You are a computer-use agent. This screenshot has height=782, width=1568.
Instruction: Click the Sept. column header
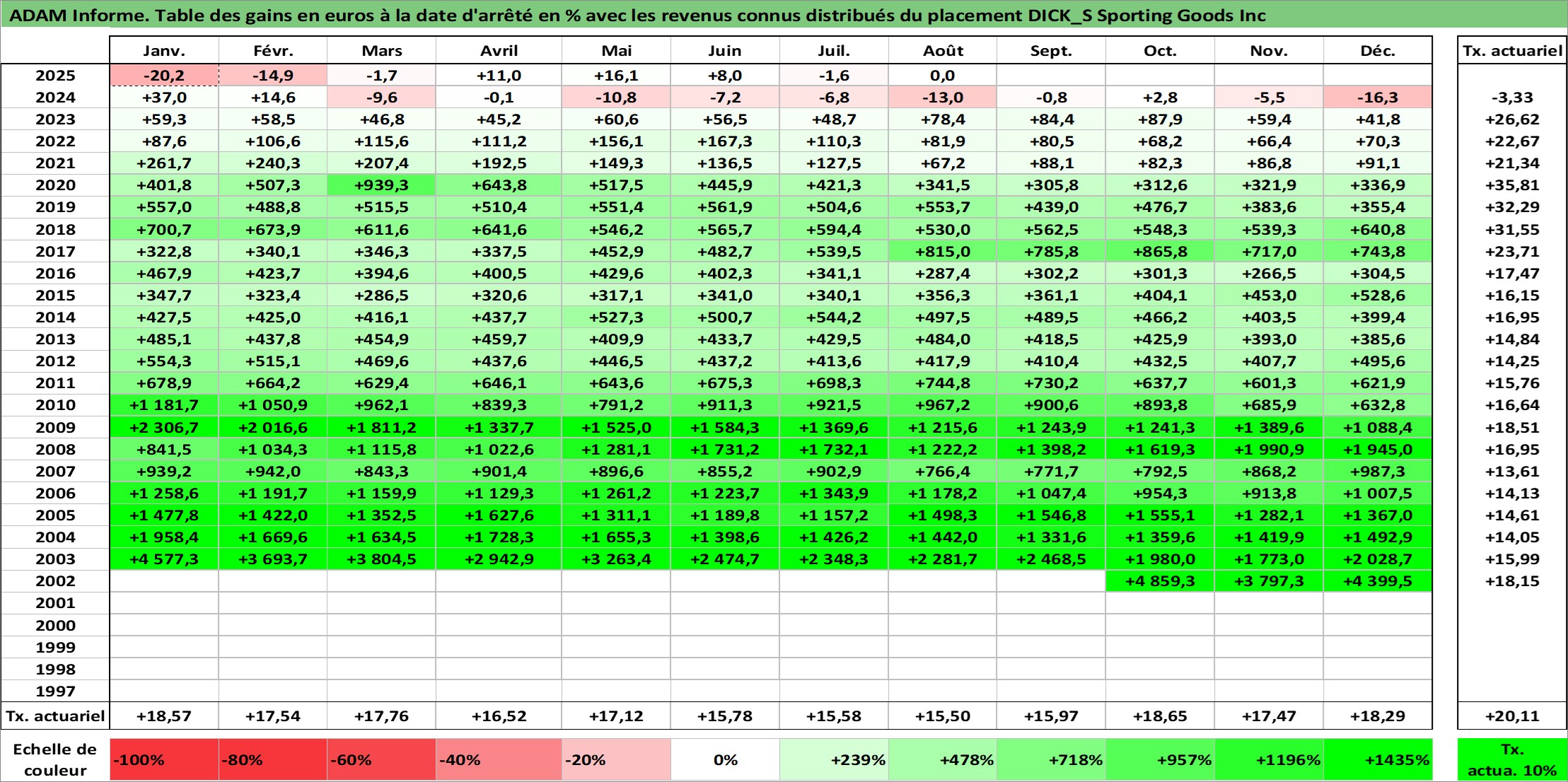click(x=1051, y=51)
